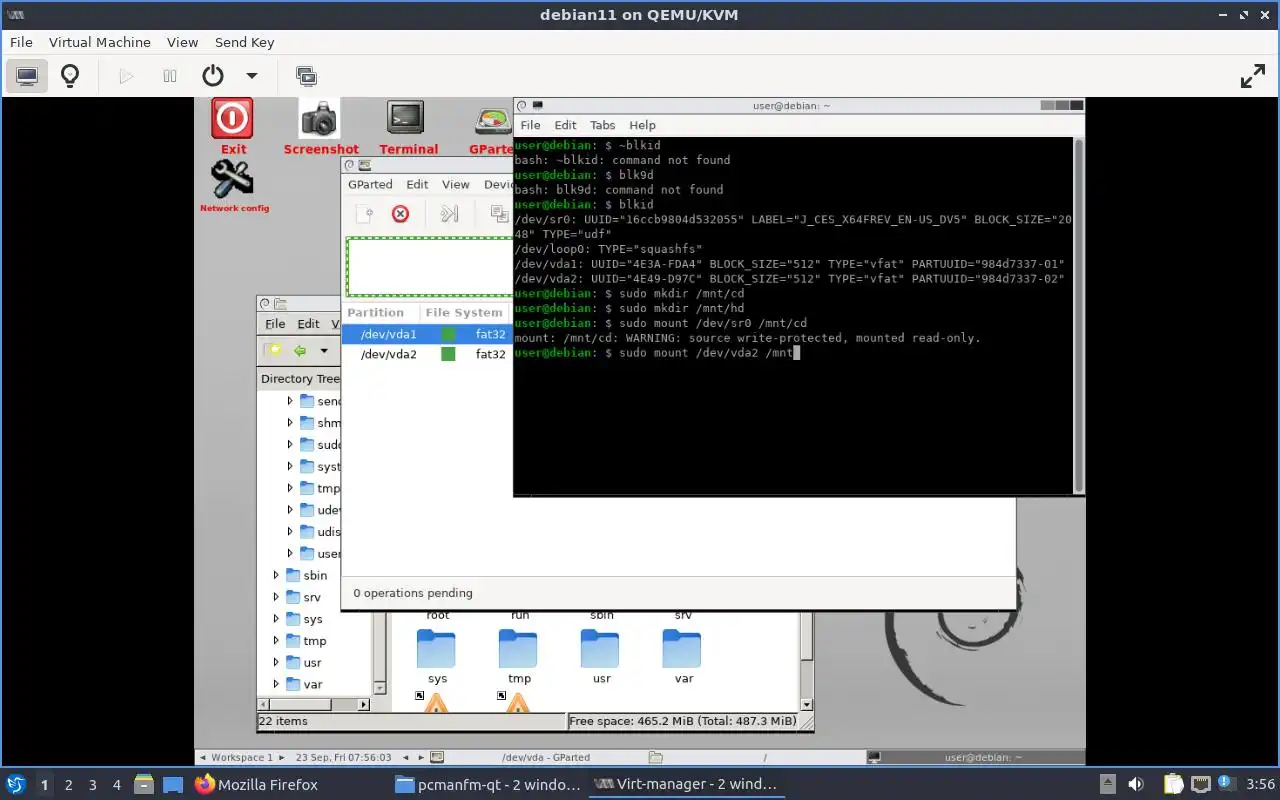The image size is (1280, 800).
Task: Click the delete partition icon in GParted
Action: (x=400, y=213)
